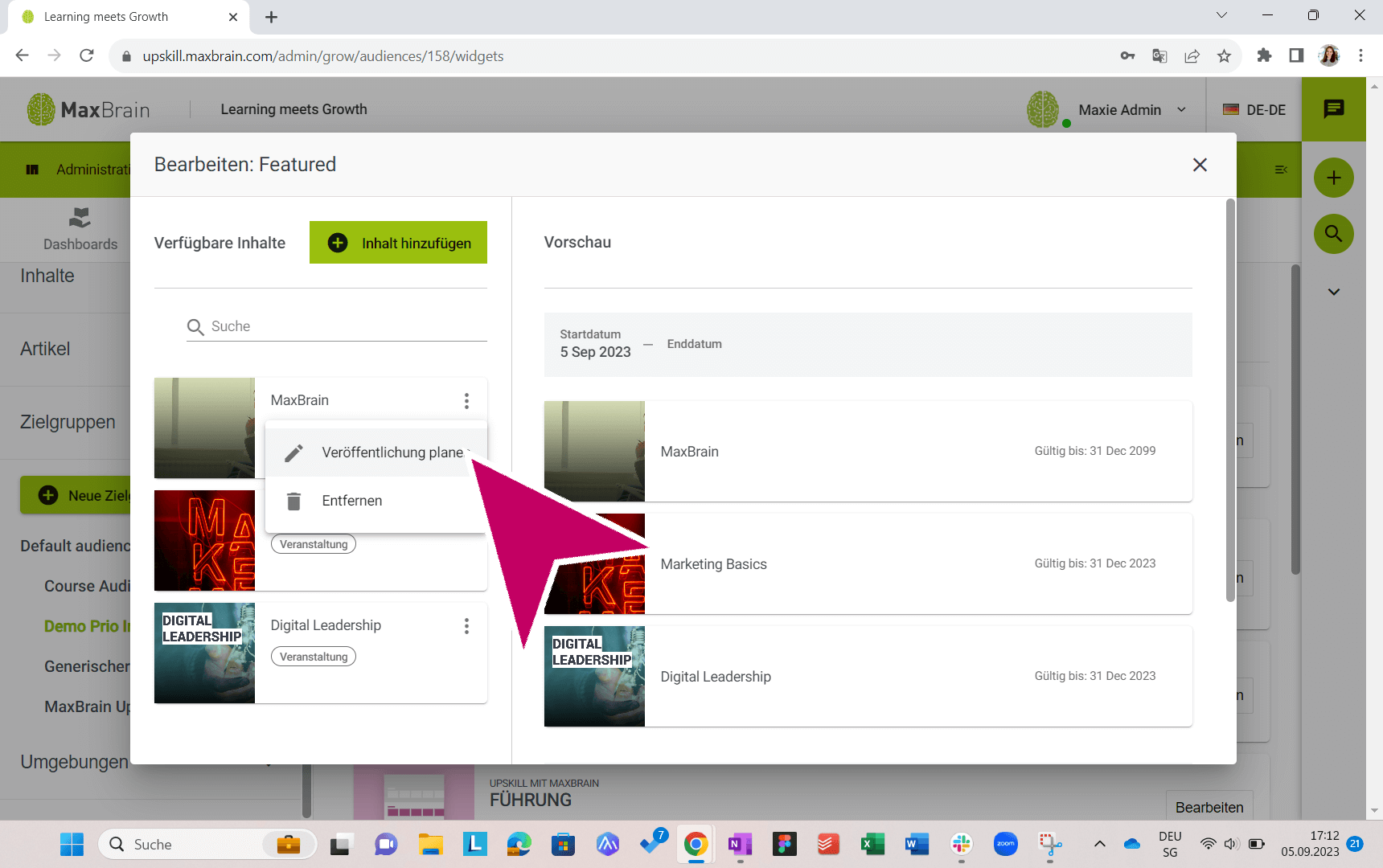The image size is (1383, 868).
Task: Focus the Suche field in Verfügbare Inhalte
Action: coord(336,326)
